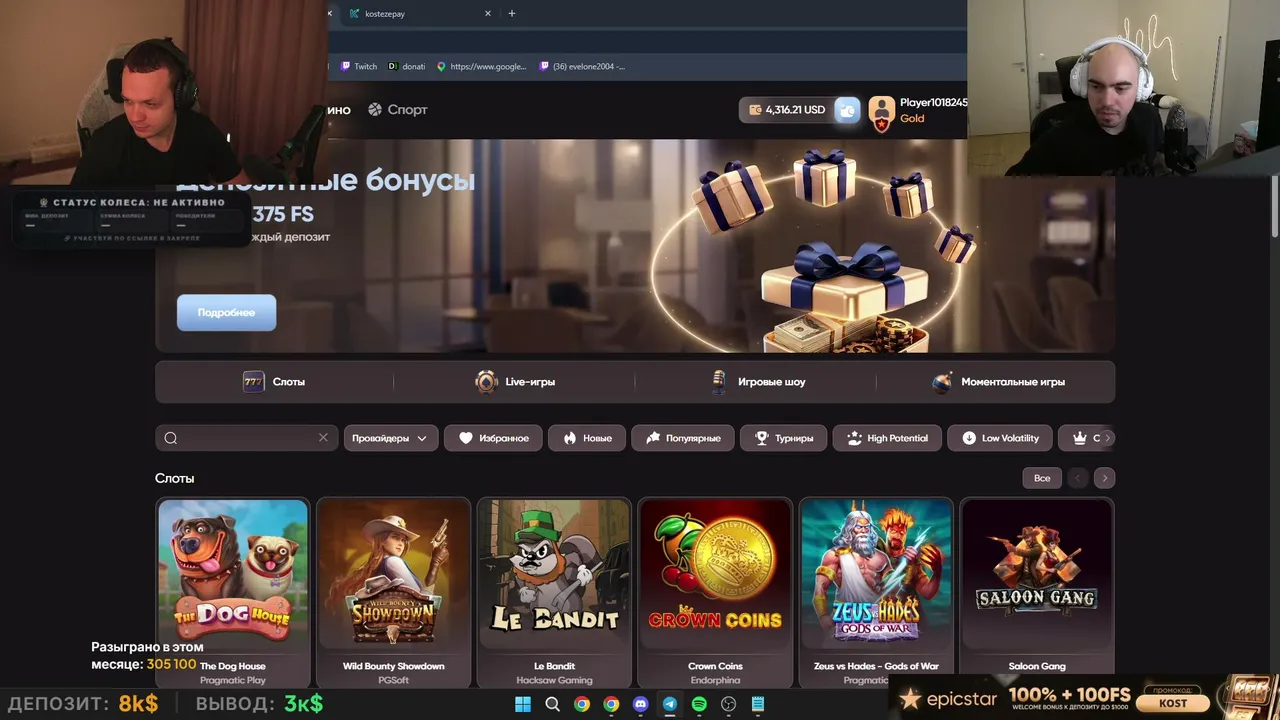
Task: Open Telegram from the taskbar
Action: coord(670,704)
